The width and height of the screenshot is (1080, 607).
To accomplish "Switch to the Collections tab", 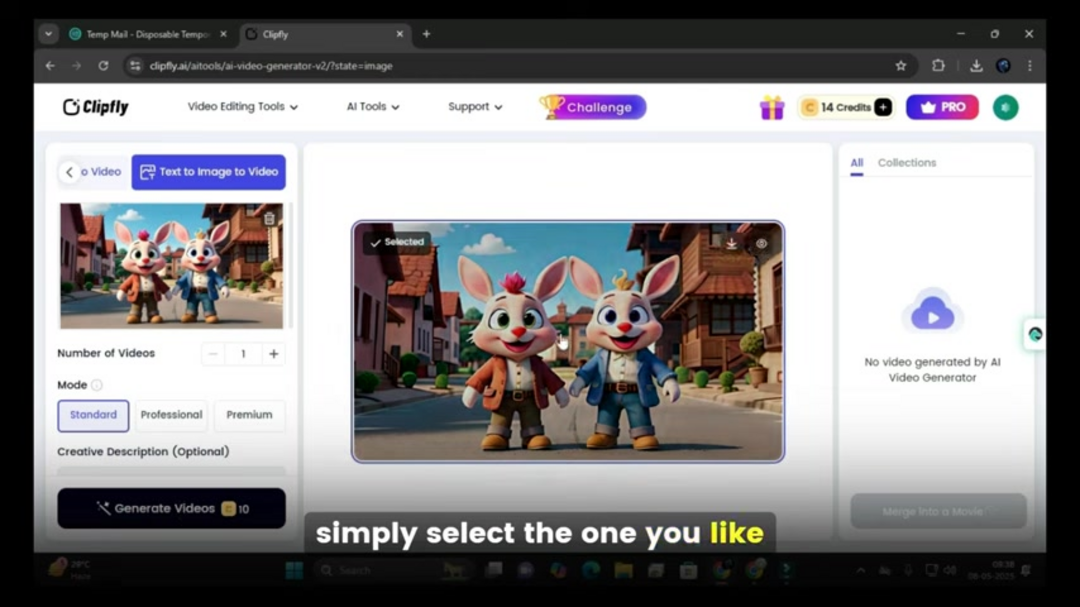I will [x=908, y=162].
